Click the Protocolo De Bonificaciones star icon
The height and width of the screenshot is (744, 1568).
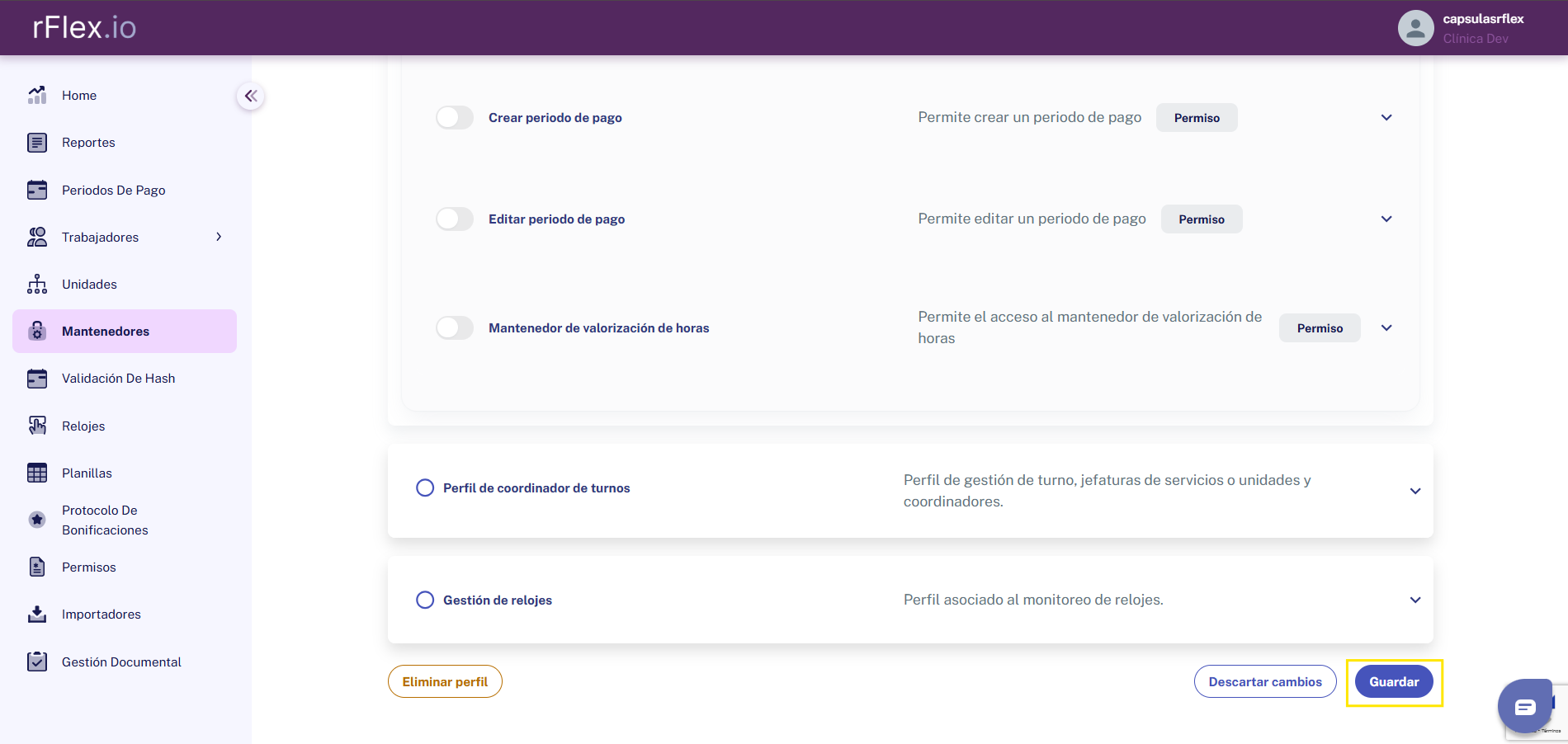click(x=37, y=520)
